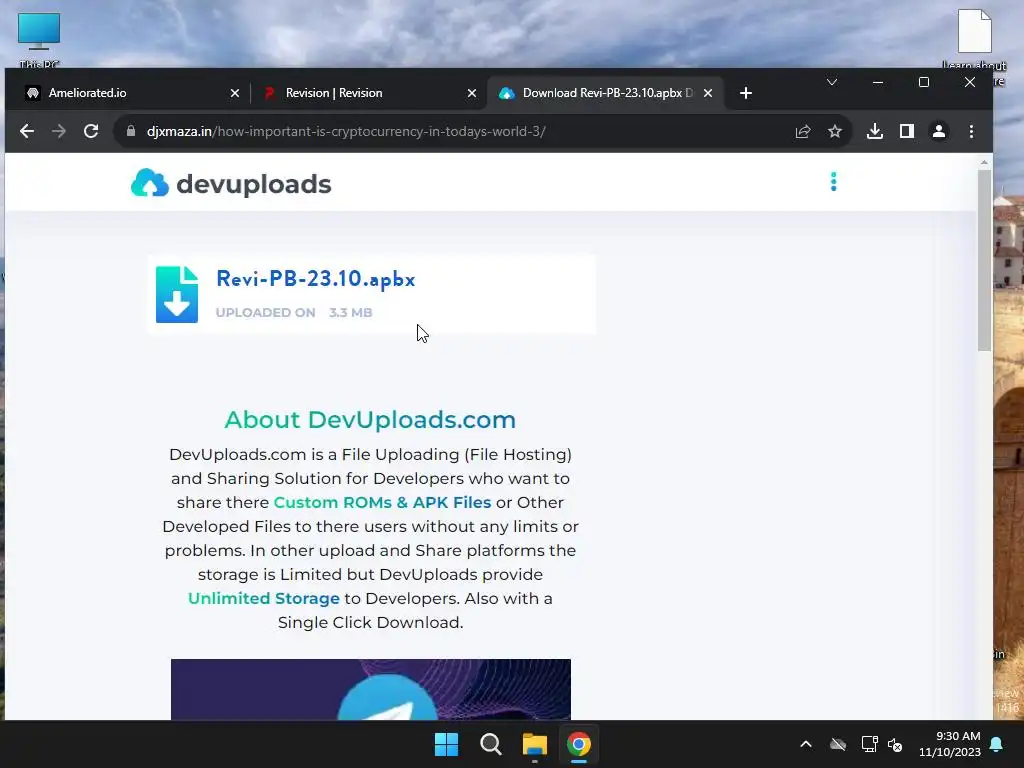Click the blue file download icon
The width and height of the screenshot is (1024, 768).
176,295
